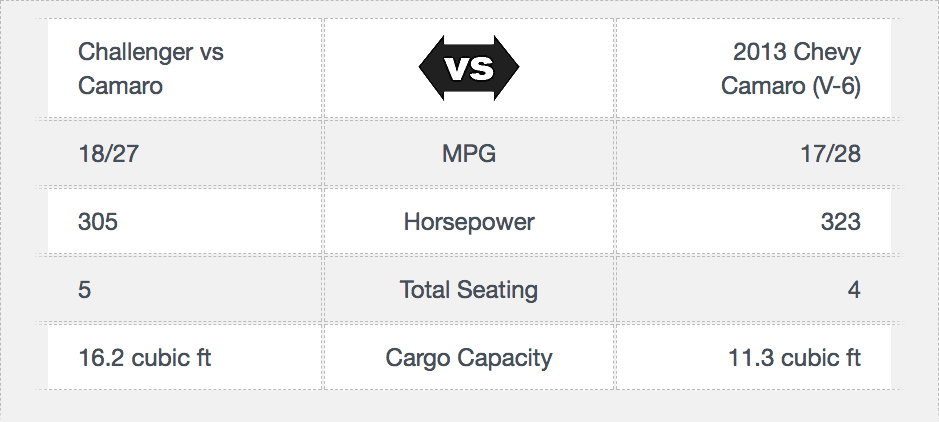Click '2013 Chevy' text in right header
939x422 pixels.
click(x=797, y=52)
